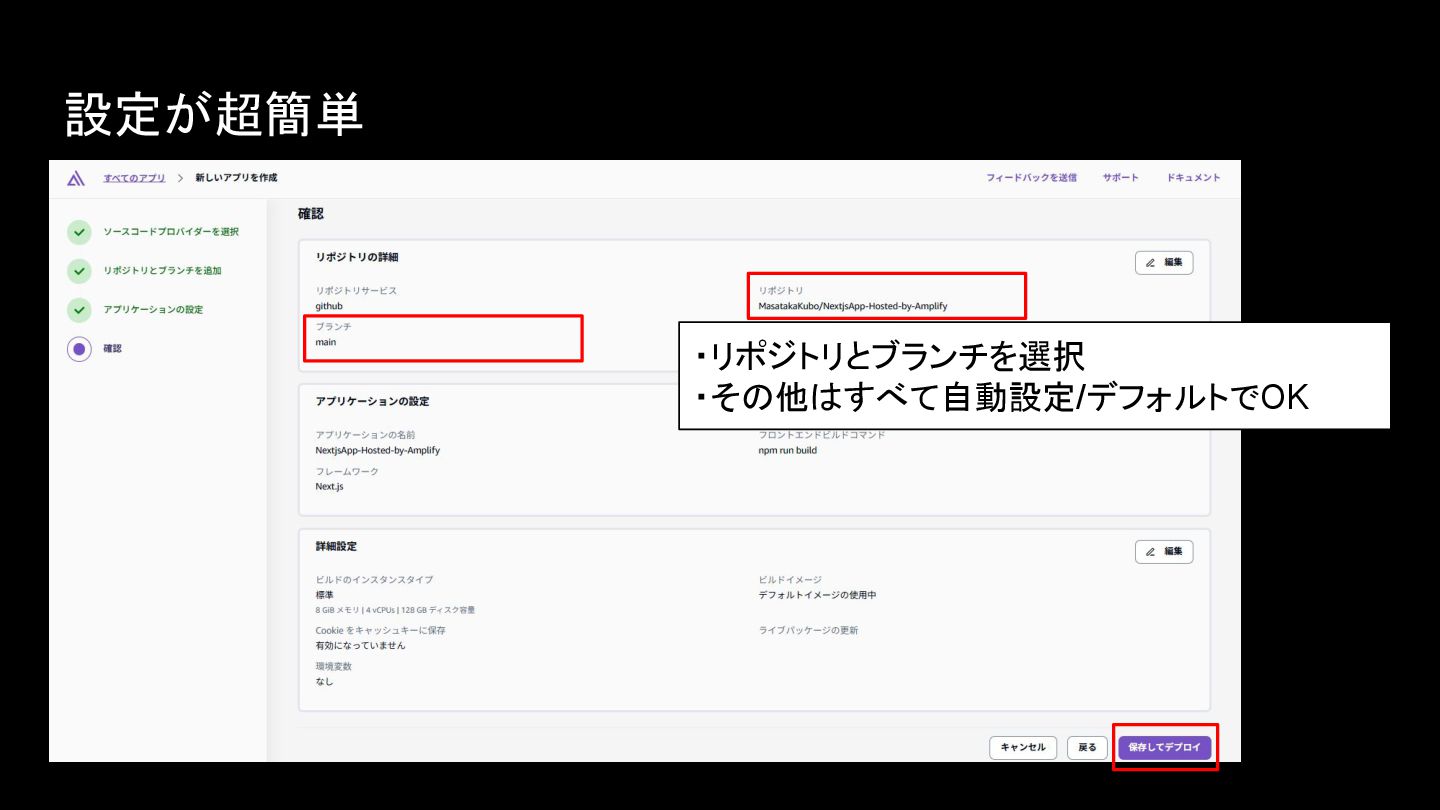This screenshot has height=810, width=1440.
Task: Click the 戻る button
Action: (1087, 747)
